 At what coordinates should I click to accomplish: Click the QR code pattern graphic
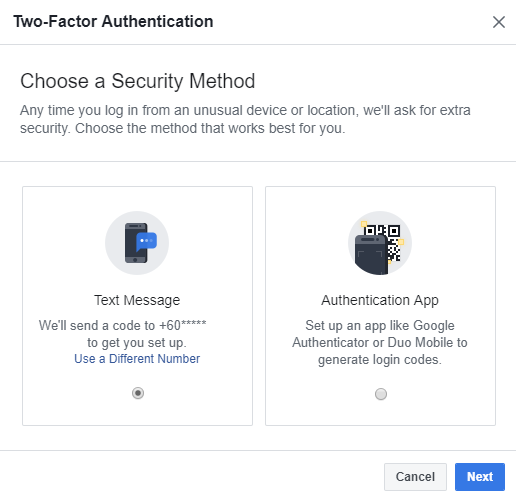tap(391, 243)
